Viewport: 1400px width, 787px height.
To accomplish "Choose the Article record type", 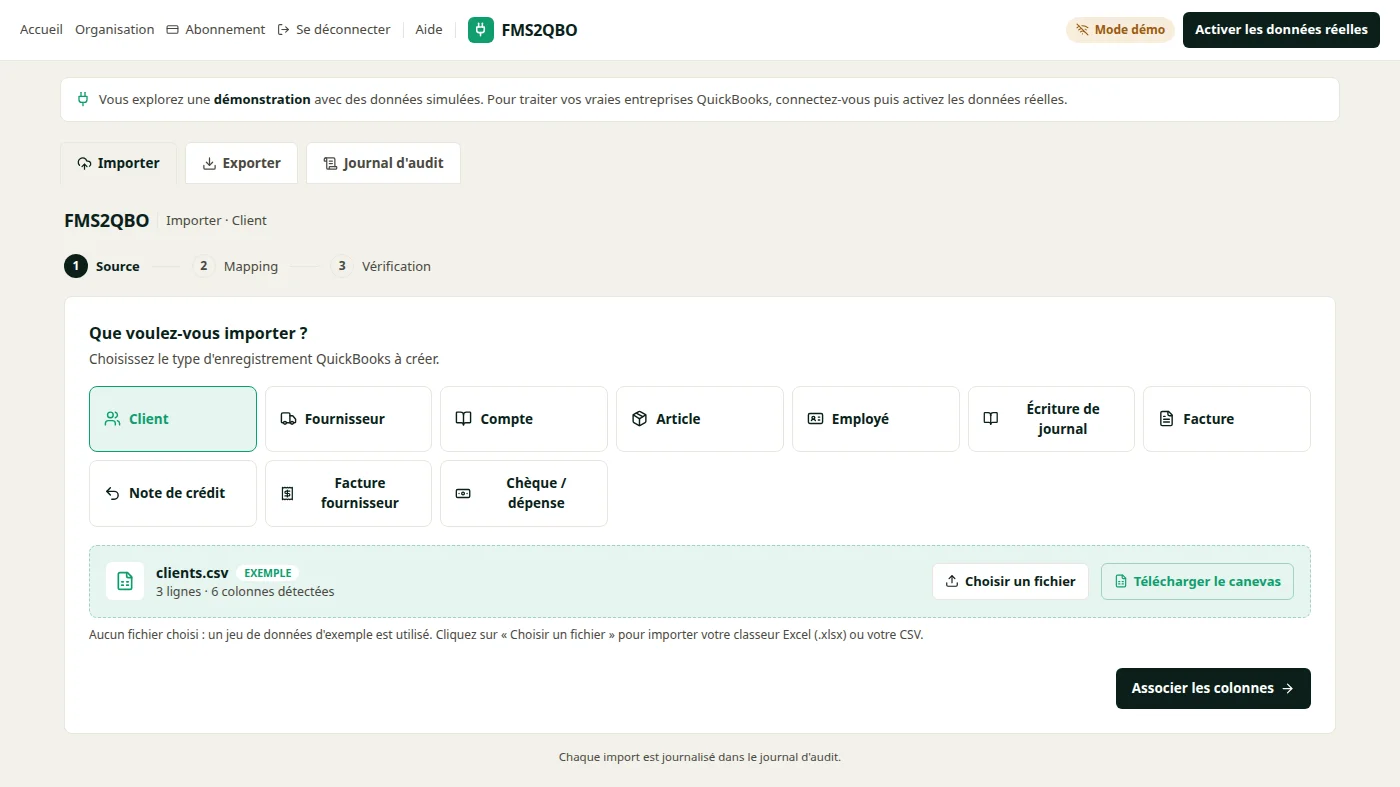I will pos(700,419).
